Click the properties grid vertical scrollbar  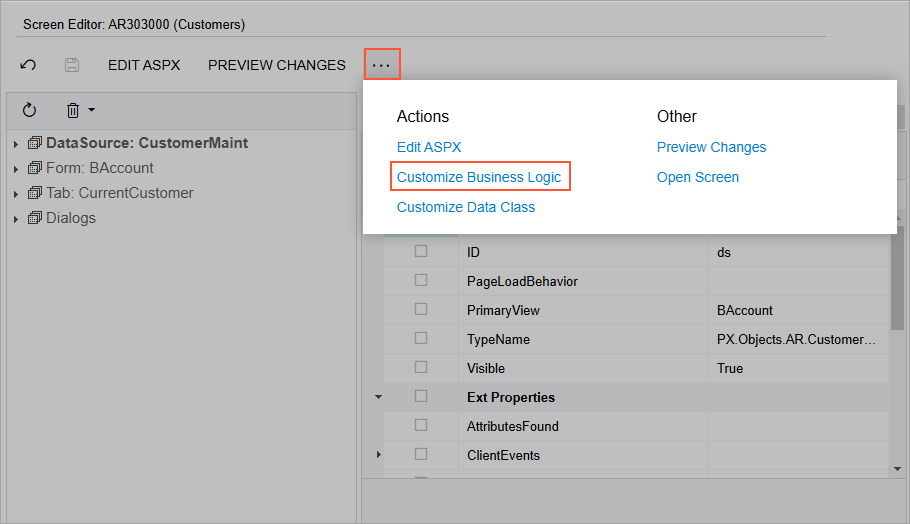point(897,300)
